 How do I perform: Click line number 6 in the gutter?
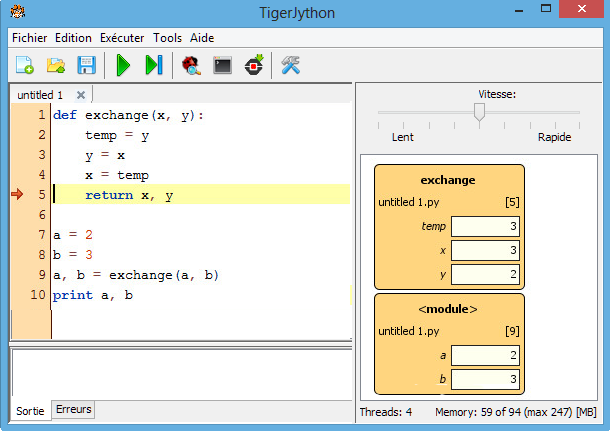tap(42, 215)
